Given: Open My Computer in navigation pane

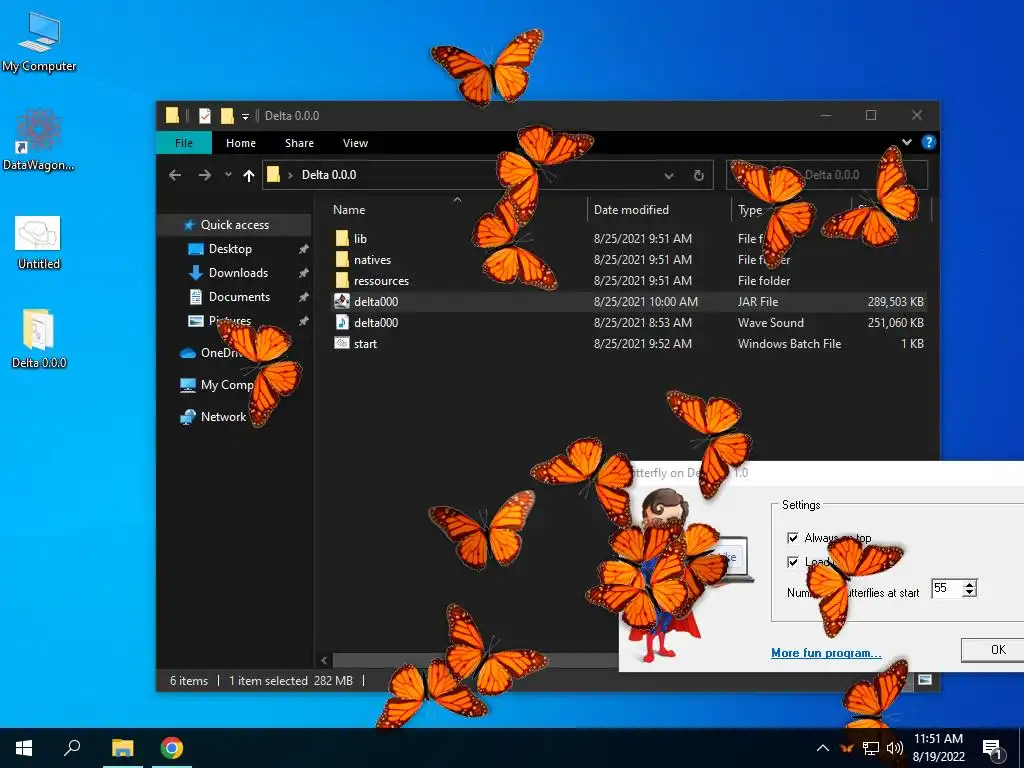Looking at the screenshot, I should tap(227, 385).
